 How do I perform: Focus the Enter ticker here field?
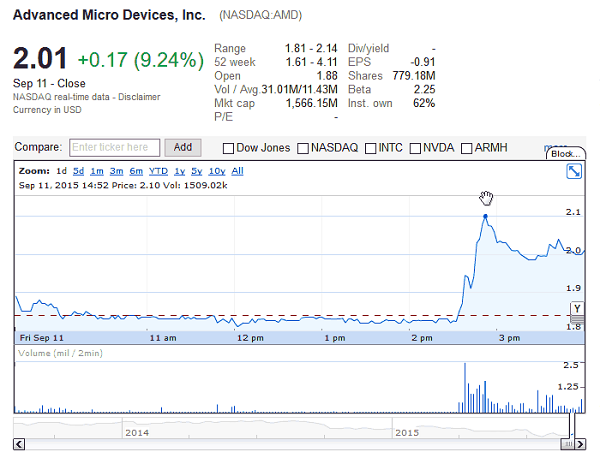pyautogui.click(x=114, y=148)
